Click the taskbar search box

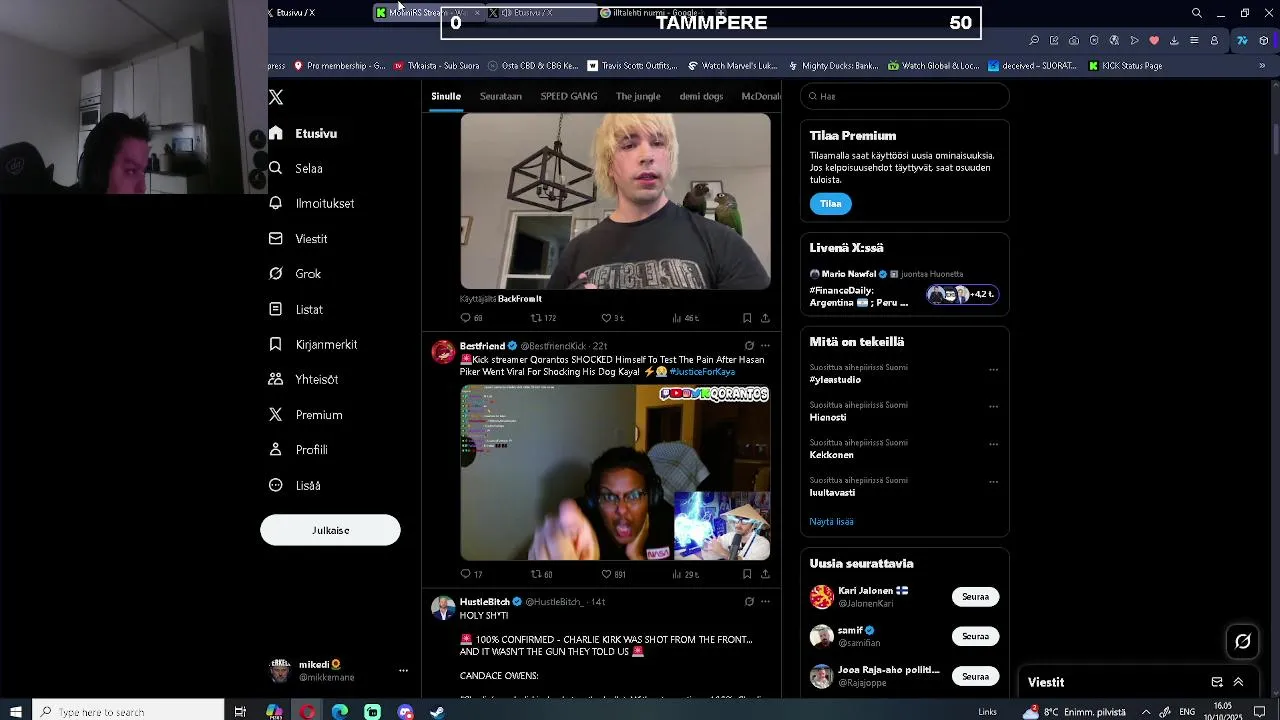pyautogui.click(x=129, y=712)
